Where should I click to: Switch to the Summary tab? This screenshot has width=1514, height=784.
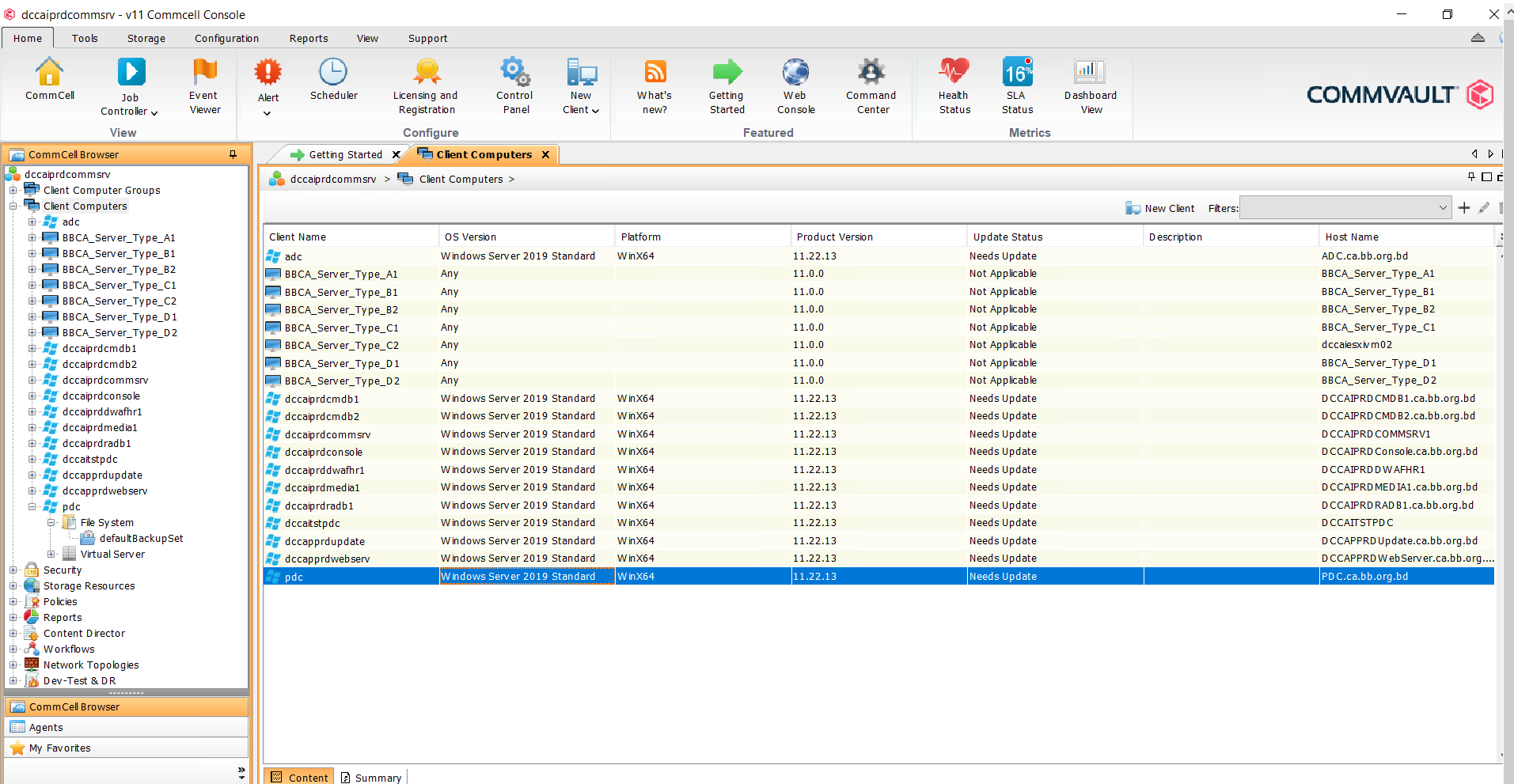point(371,778)
